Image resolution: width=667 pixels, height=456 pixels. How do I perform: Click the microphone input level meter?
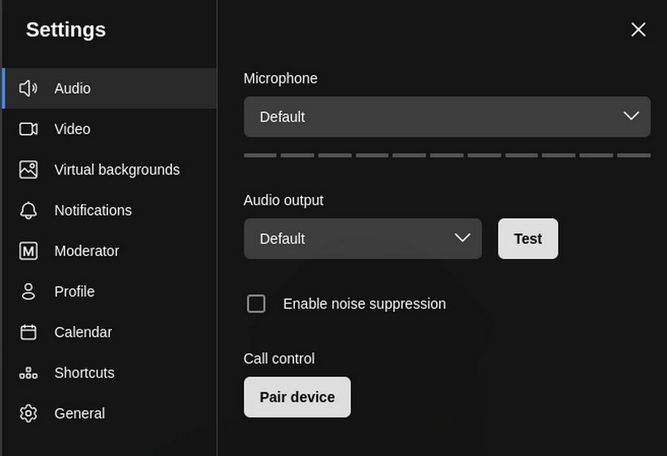(446, 155)
